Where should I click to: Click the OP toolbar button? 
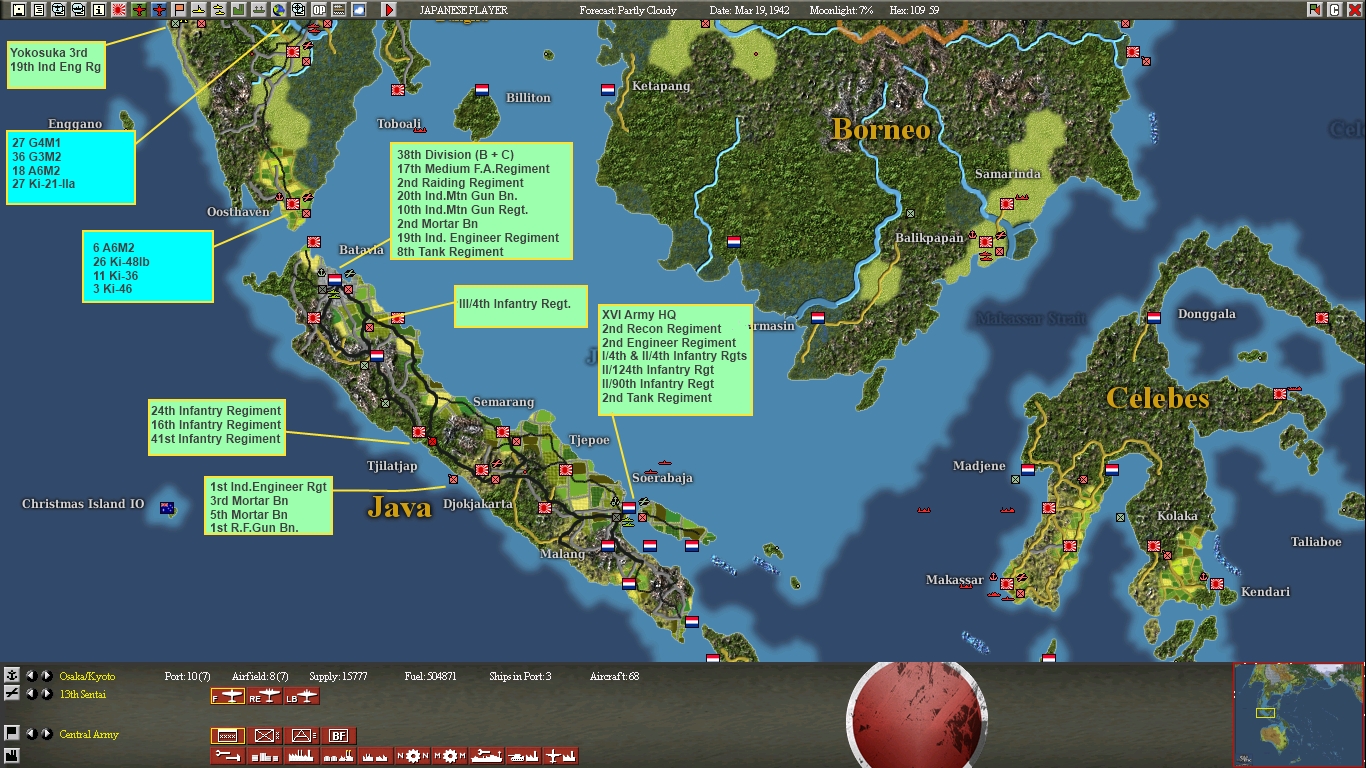tap(319, 10)
